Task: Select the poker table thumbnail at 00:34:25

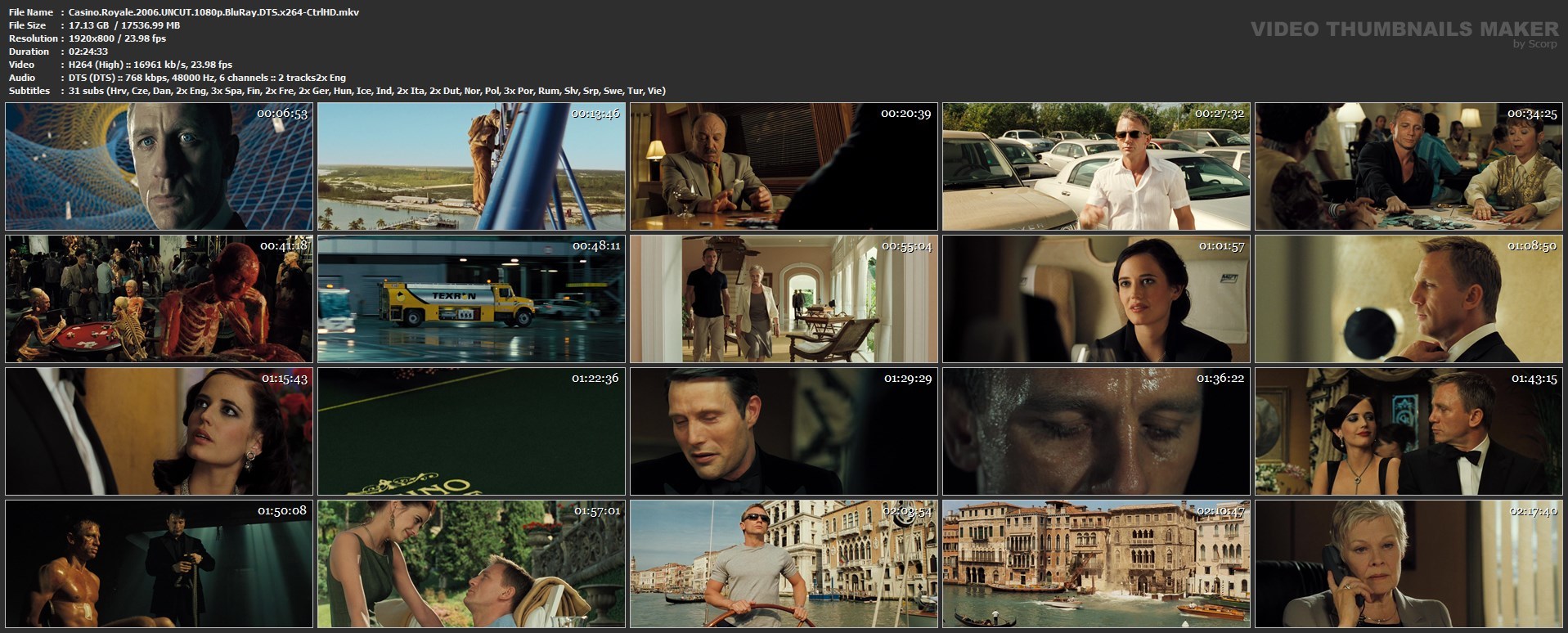Action: pyautogui.click(x=1409, y=167)
